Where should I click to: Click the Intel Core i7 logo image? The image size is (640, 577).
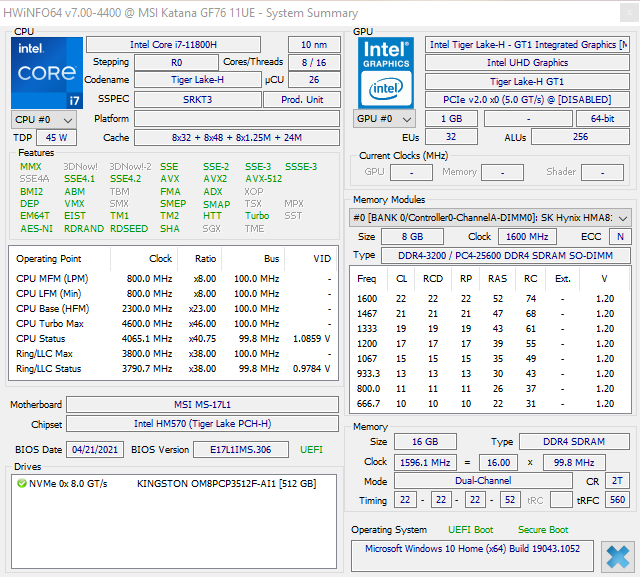[x=47, y=73]
